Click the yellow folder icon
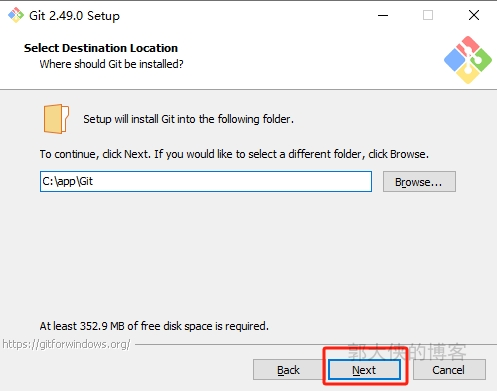The image size is (497, 391). 56,119
